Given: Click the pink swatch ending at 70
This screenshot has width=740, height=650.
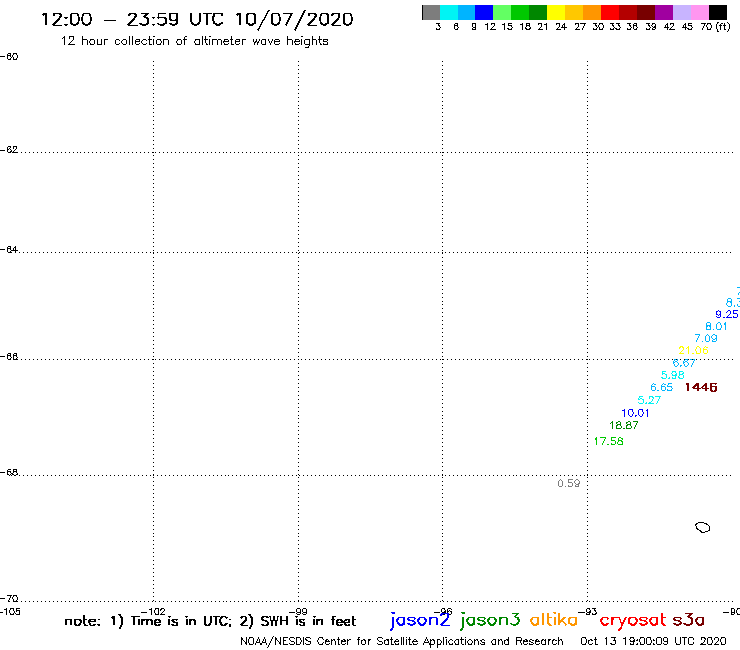Looking at the screenshot, I should (x=699, y=12).
